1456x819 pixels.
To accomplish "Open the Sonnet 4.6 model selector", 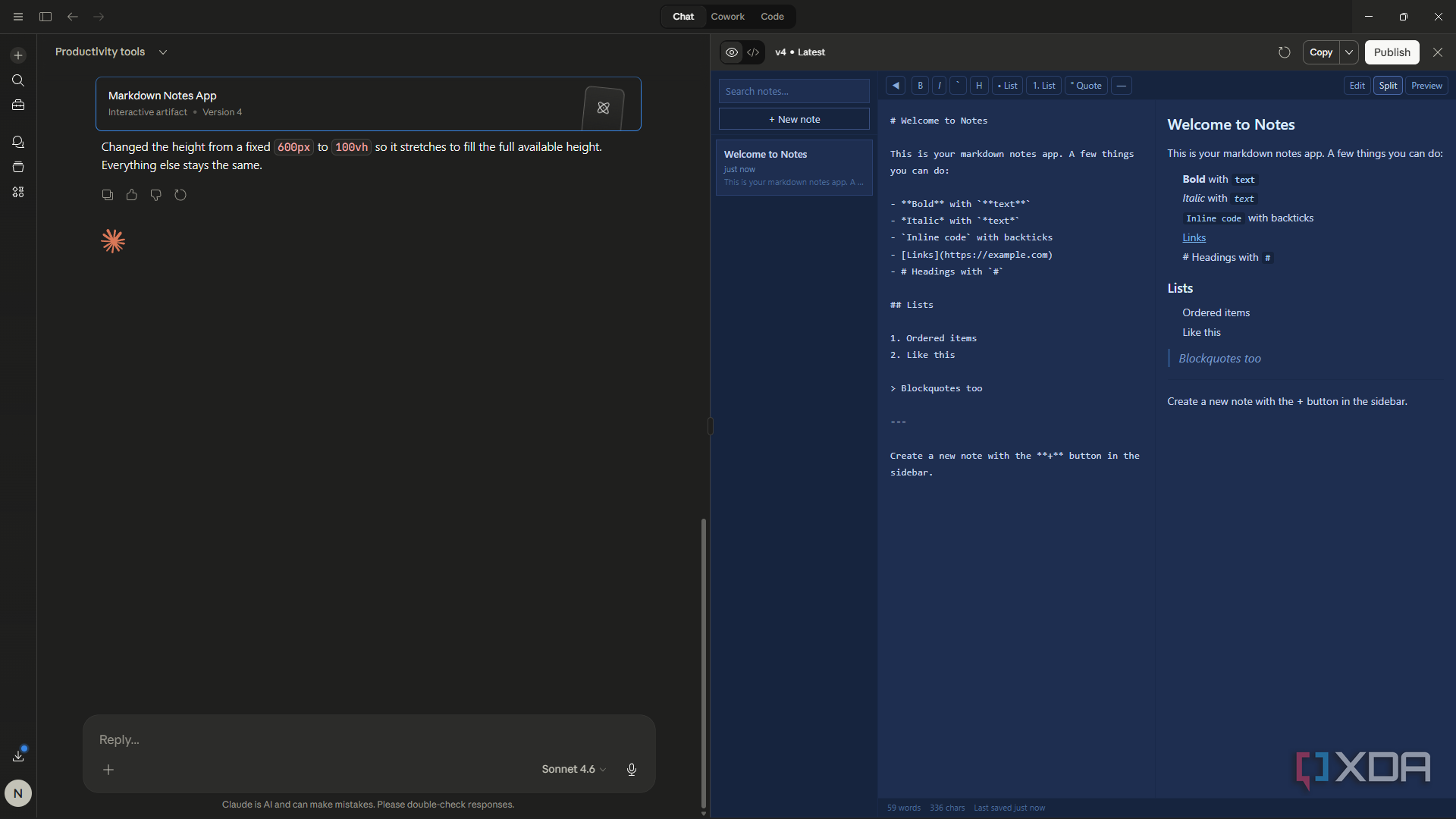I will tap(573, 770).
